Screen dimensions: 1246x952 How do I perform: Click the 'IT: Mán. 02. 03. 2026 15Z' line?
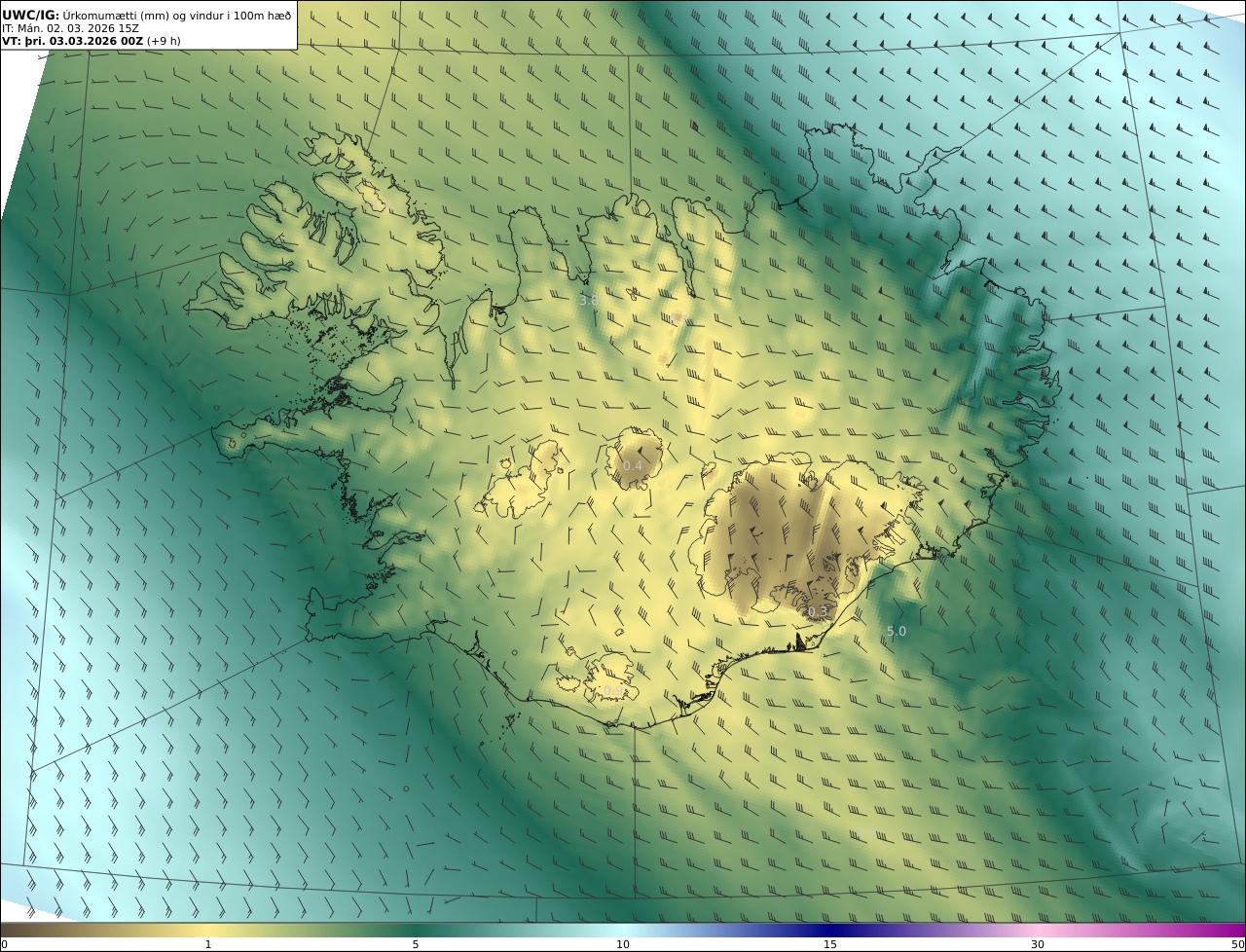[69, 28]
